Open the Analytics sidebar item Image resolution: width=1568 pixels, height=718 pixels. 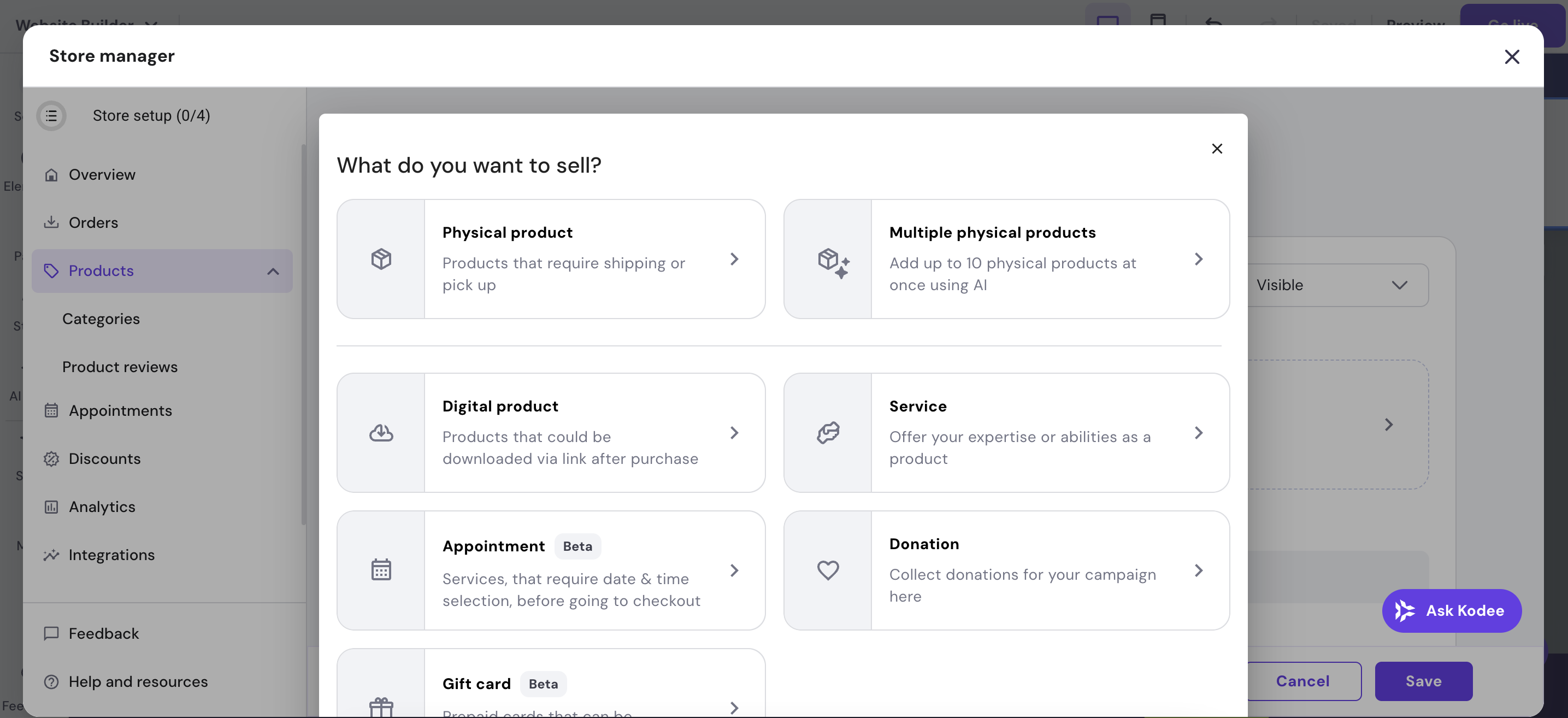102,507
